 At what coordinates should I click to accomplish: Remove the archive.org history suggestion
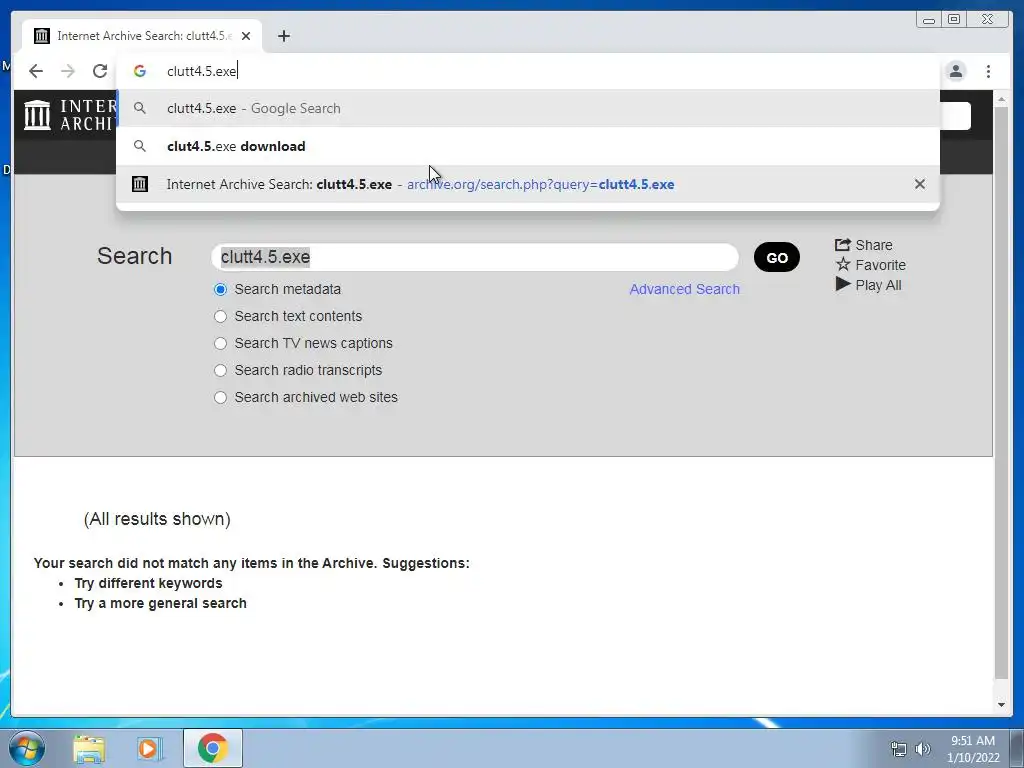tap(920, 184)
